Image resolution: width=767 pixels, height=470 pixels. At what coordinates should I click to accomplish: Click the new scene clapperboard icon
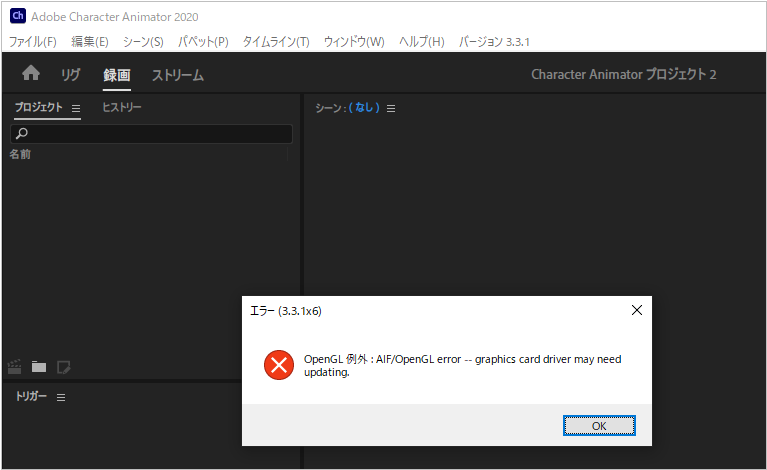(x=15, y=367)
